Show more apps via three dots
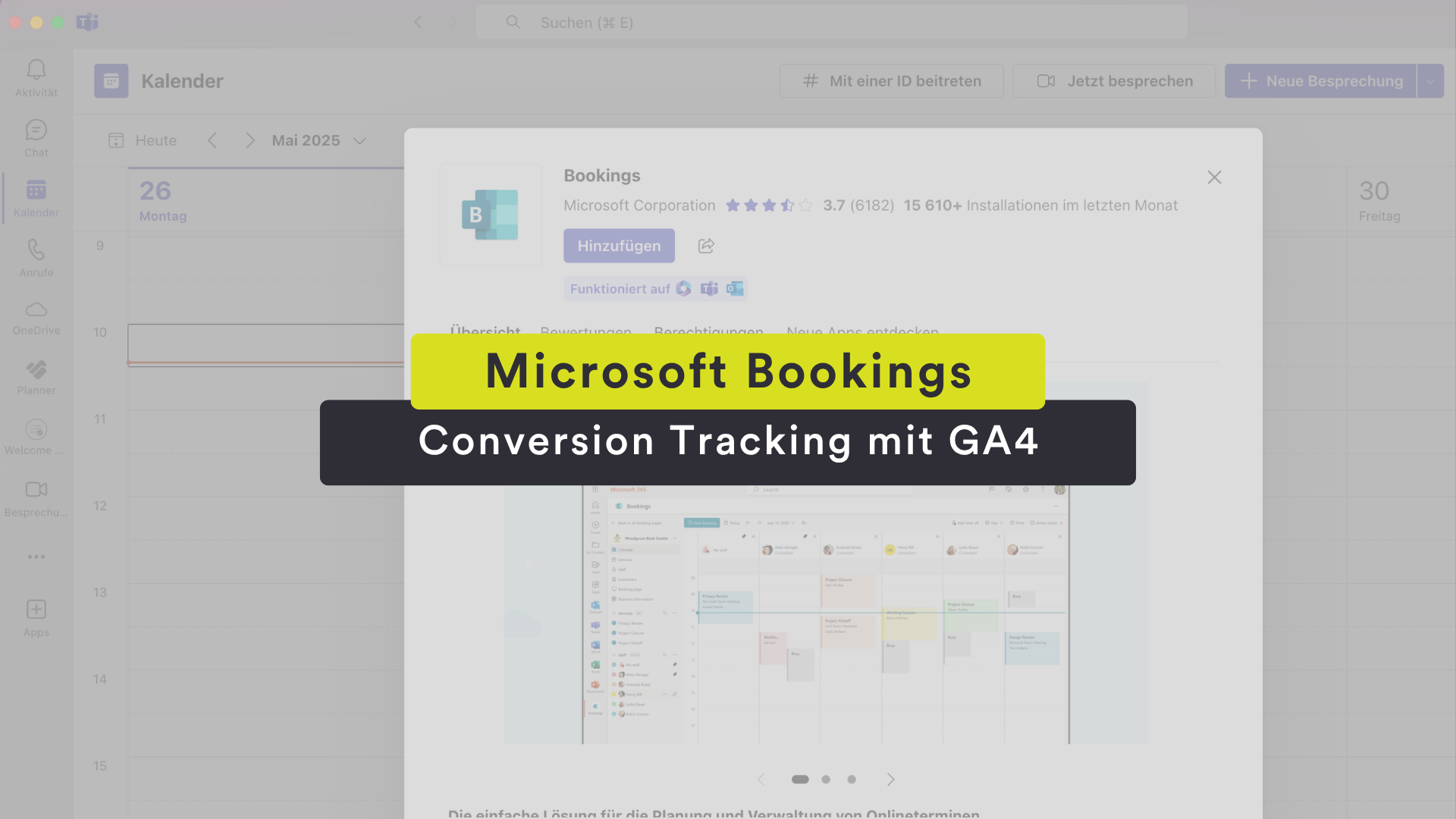 tap(36, 557)
